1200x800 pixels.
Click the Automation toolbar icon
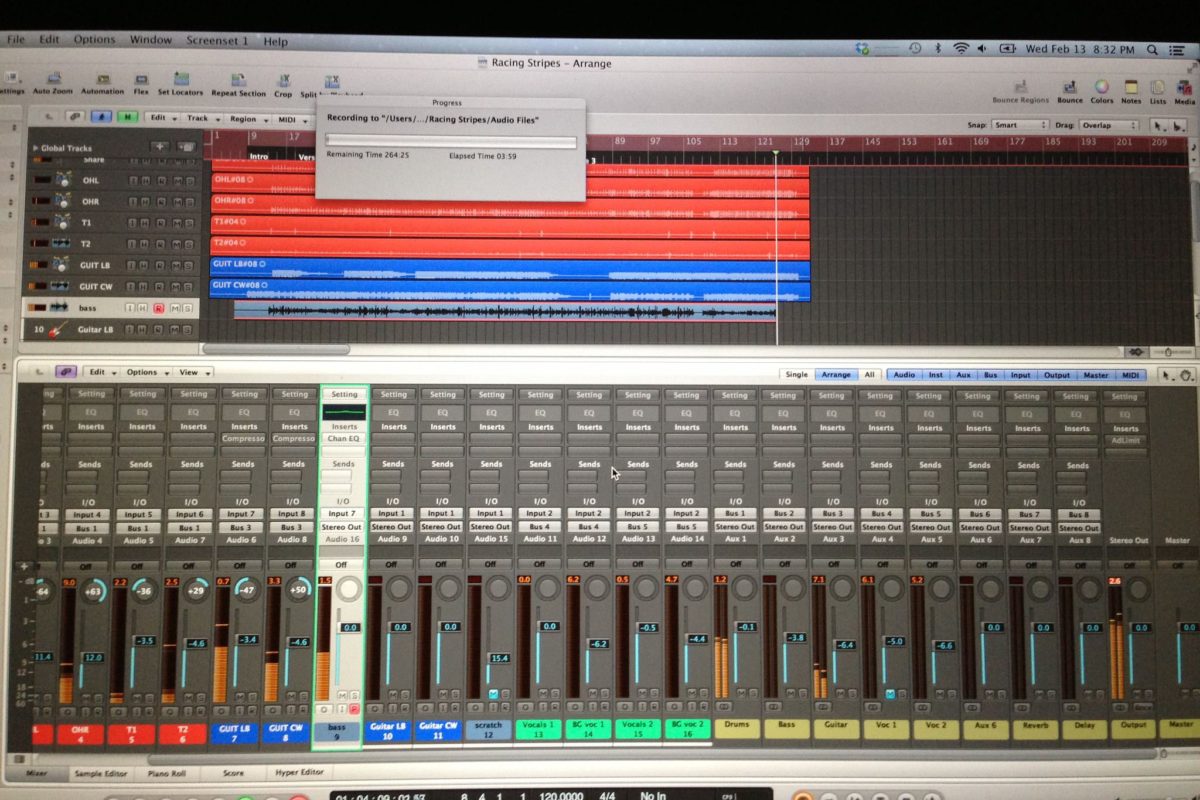coord(102,79)
